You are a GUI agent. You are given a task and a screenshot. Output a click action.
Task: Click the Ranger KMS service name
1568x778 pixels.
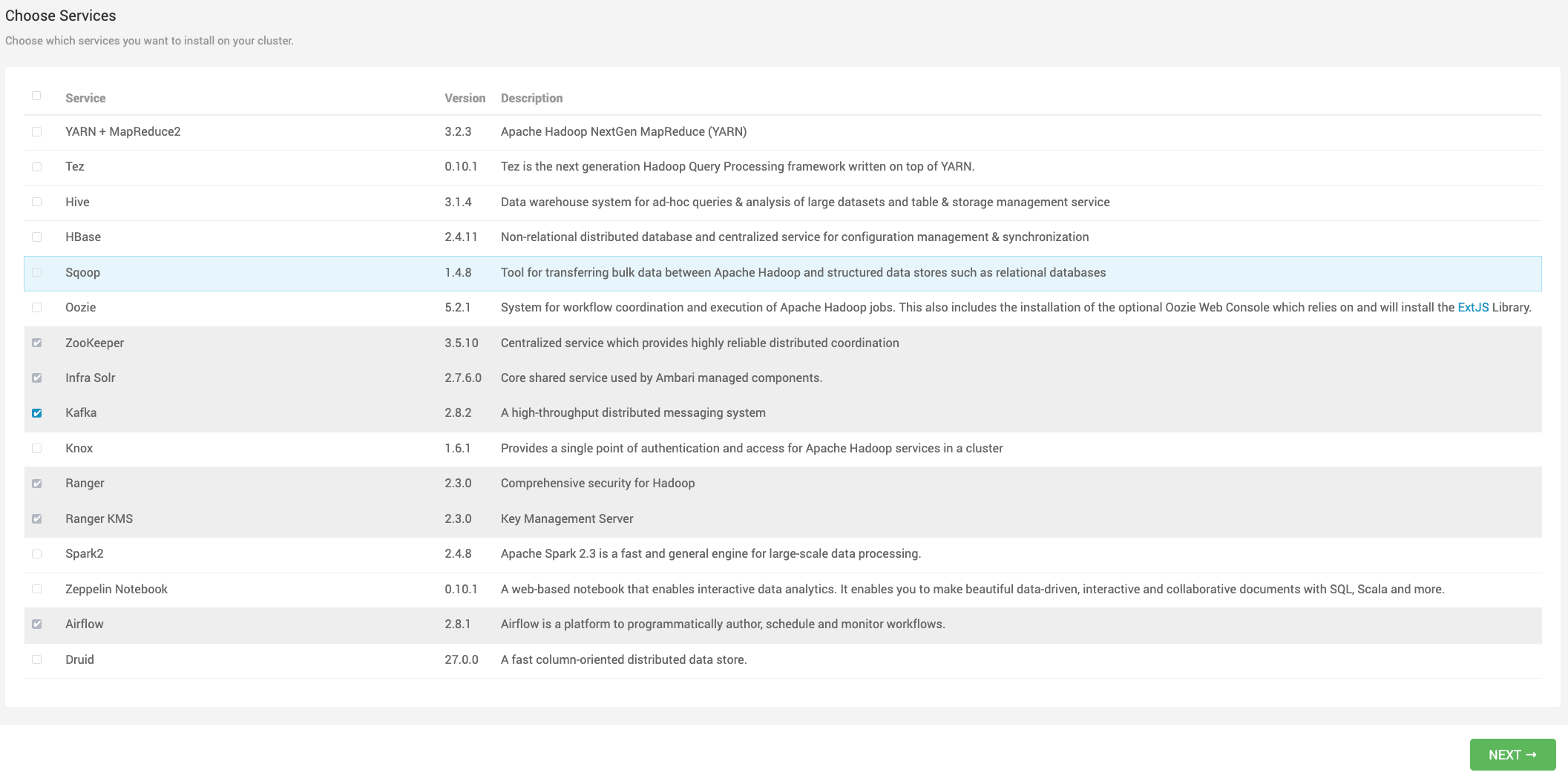point(99,518)
